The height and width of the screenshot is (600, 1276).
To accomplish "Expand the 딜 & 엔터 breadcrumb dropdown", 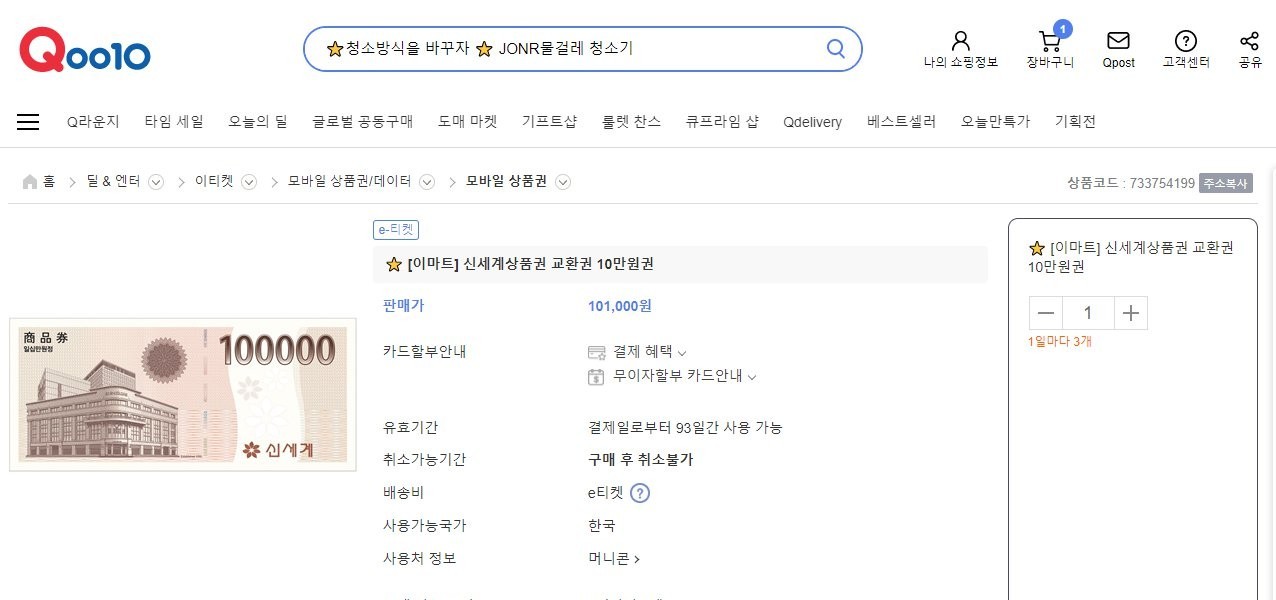I will 156,182.
